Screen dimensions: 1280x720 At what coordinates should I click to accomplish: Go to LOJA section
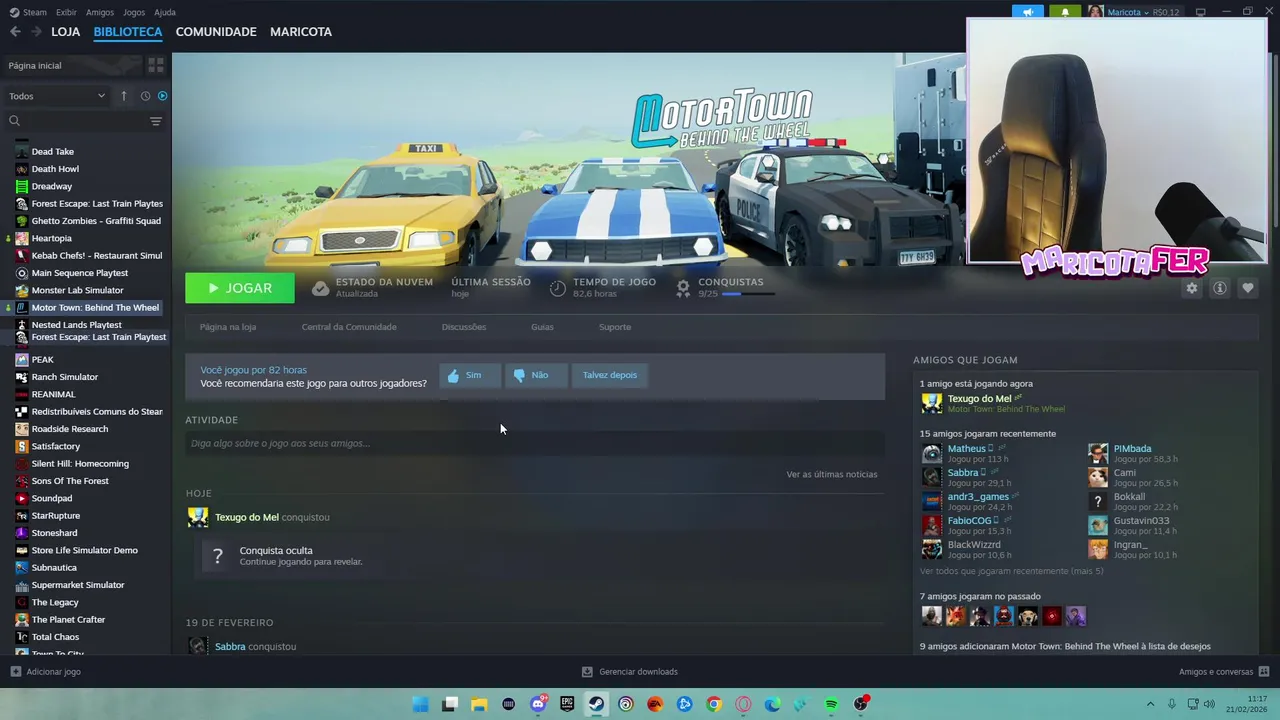(x=66, y=32)
